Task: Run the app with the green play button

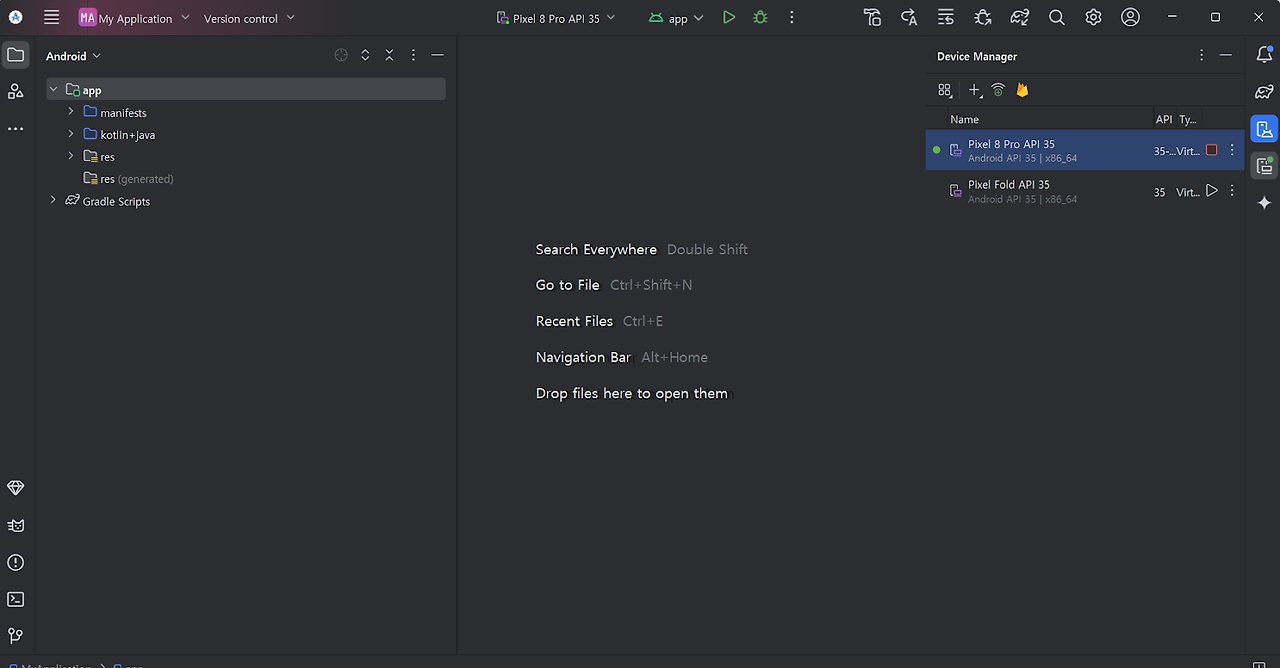Action: [x=729, y=17]
